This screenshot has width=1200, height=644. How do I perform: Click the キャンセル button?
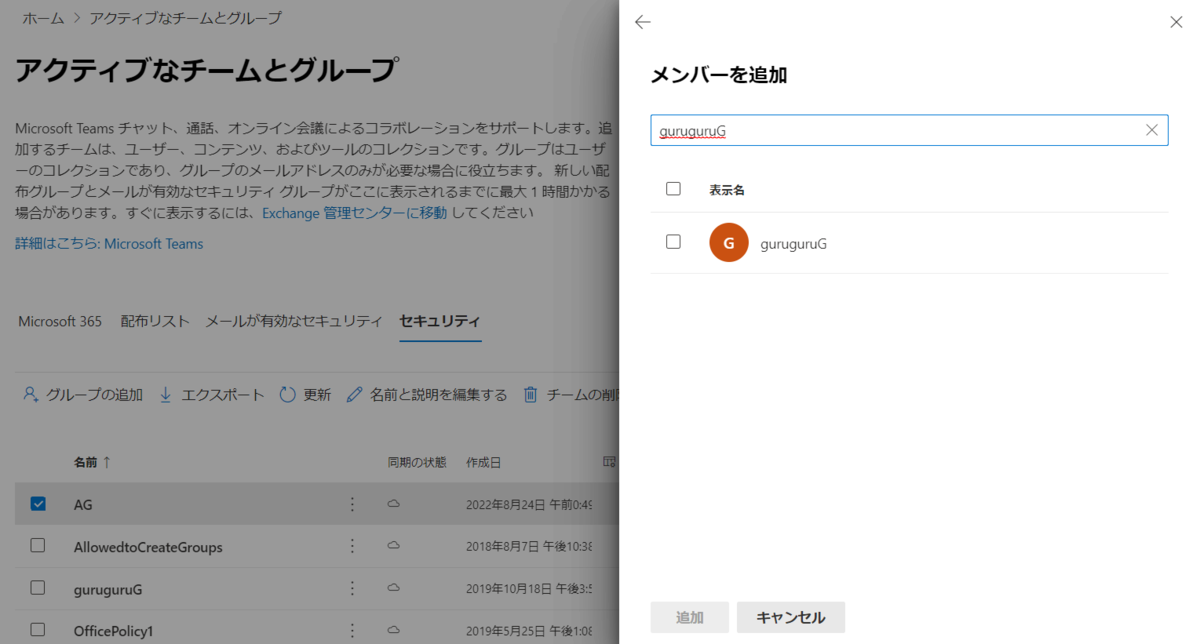pyautogui.click(x=791, y=617)
